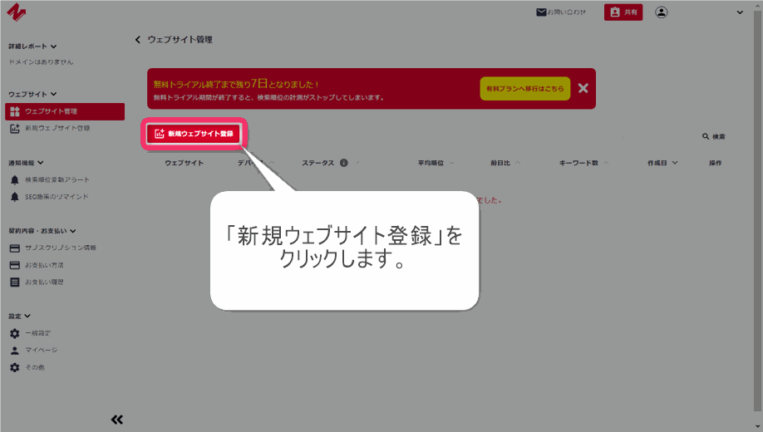Open その他 gear item
763x432 pixels.
coord(27,367)
